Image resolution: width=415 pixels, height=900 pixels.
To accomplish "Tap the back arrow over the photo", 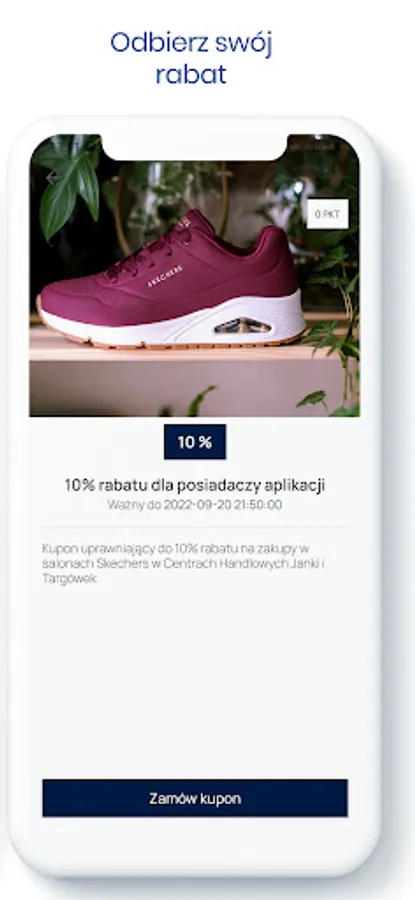I will tap(53, 177).
